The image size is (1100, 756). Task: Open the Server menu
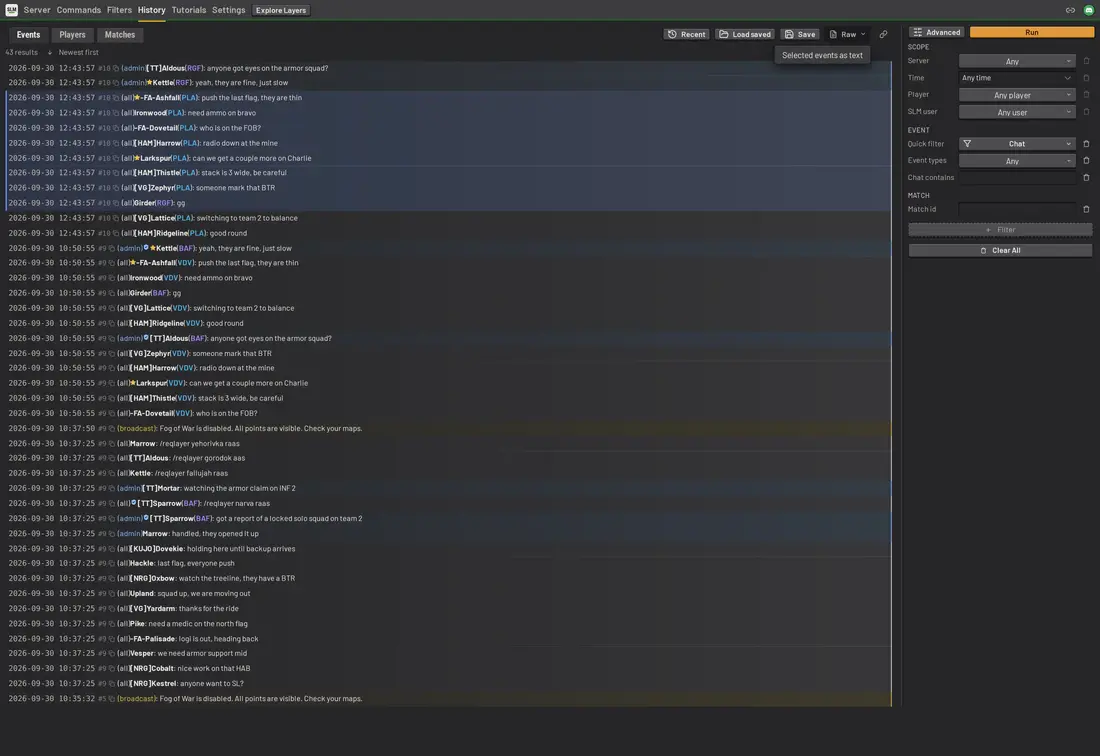point(36,10)
